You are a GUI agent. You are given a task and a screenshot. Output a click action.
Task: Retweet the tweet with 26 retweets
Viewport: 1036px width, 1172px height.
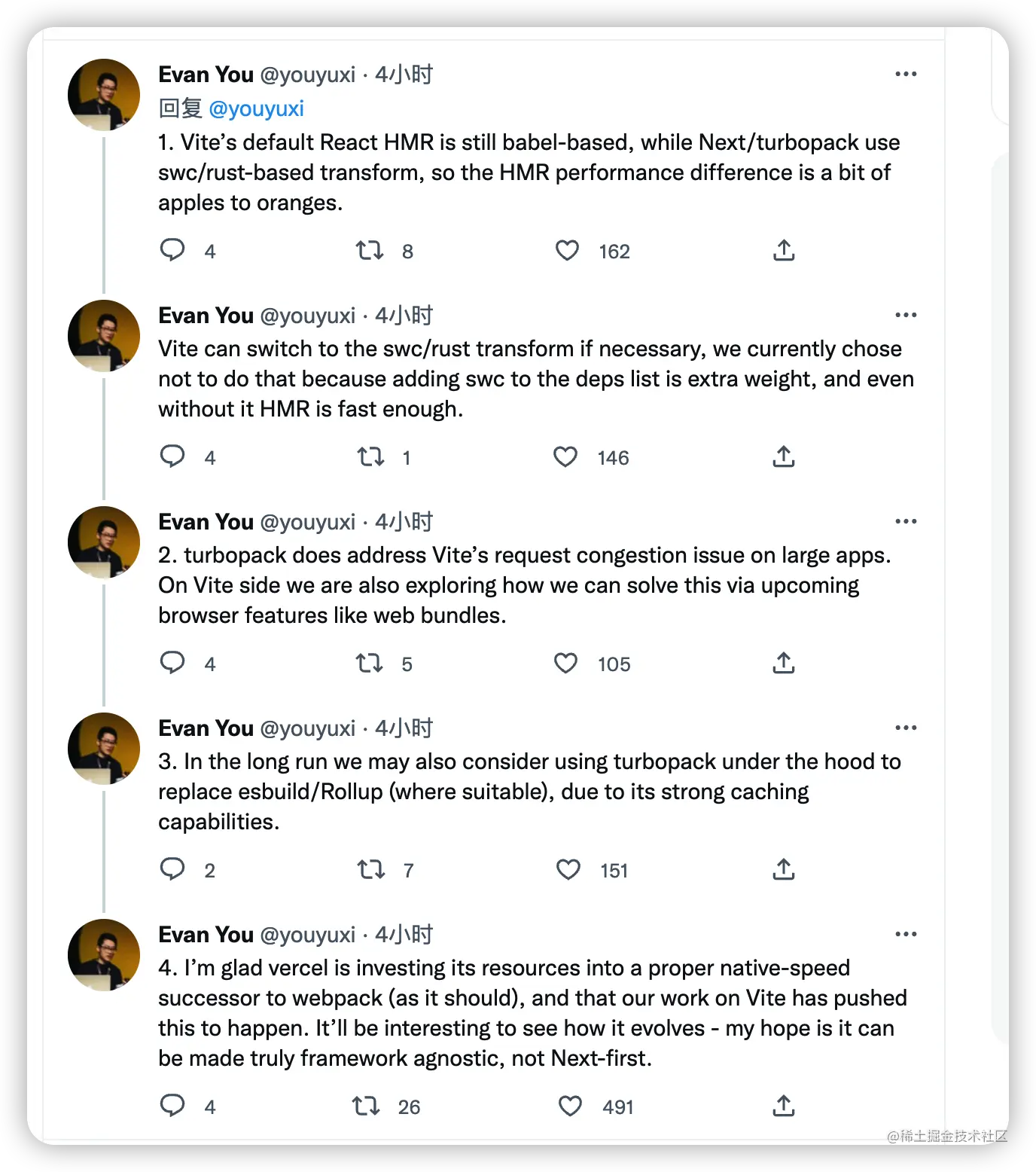(x=367, y=1106)
